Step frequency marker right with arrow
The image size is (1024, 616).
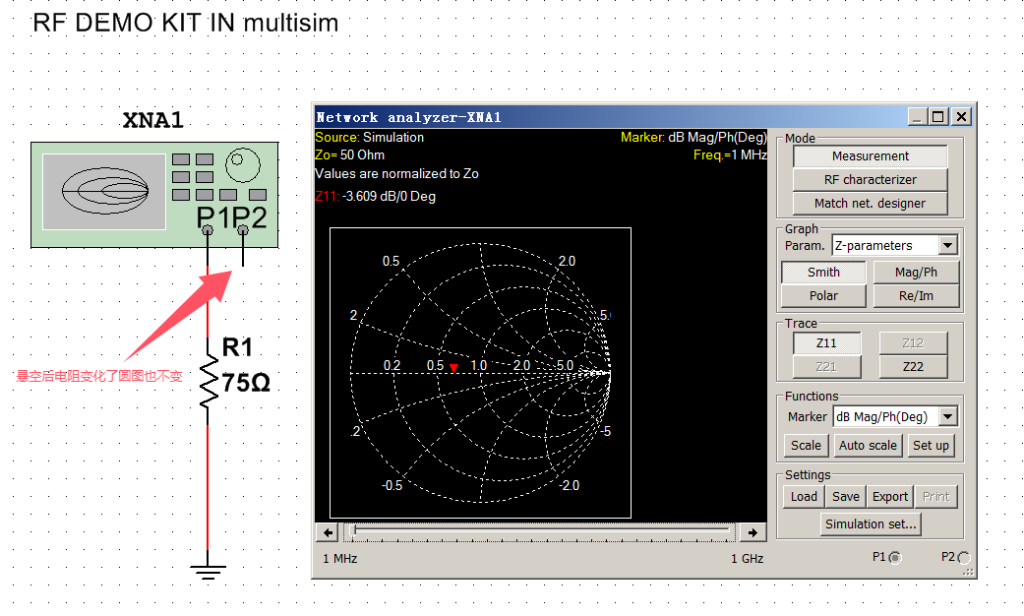[752, 533]
